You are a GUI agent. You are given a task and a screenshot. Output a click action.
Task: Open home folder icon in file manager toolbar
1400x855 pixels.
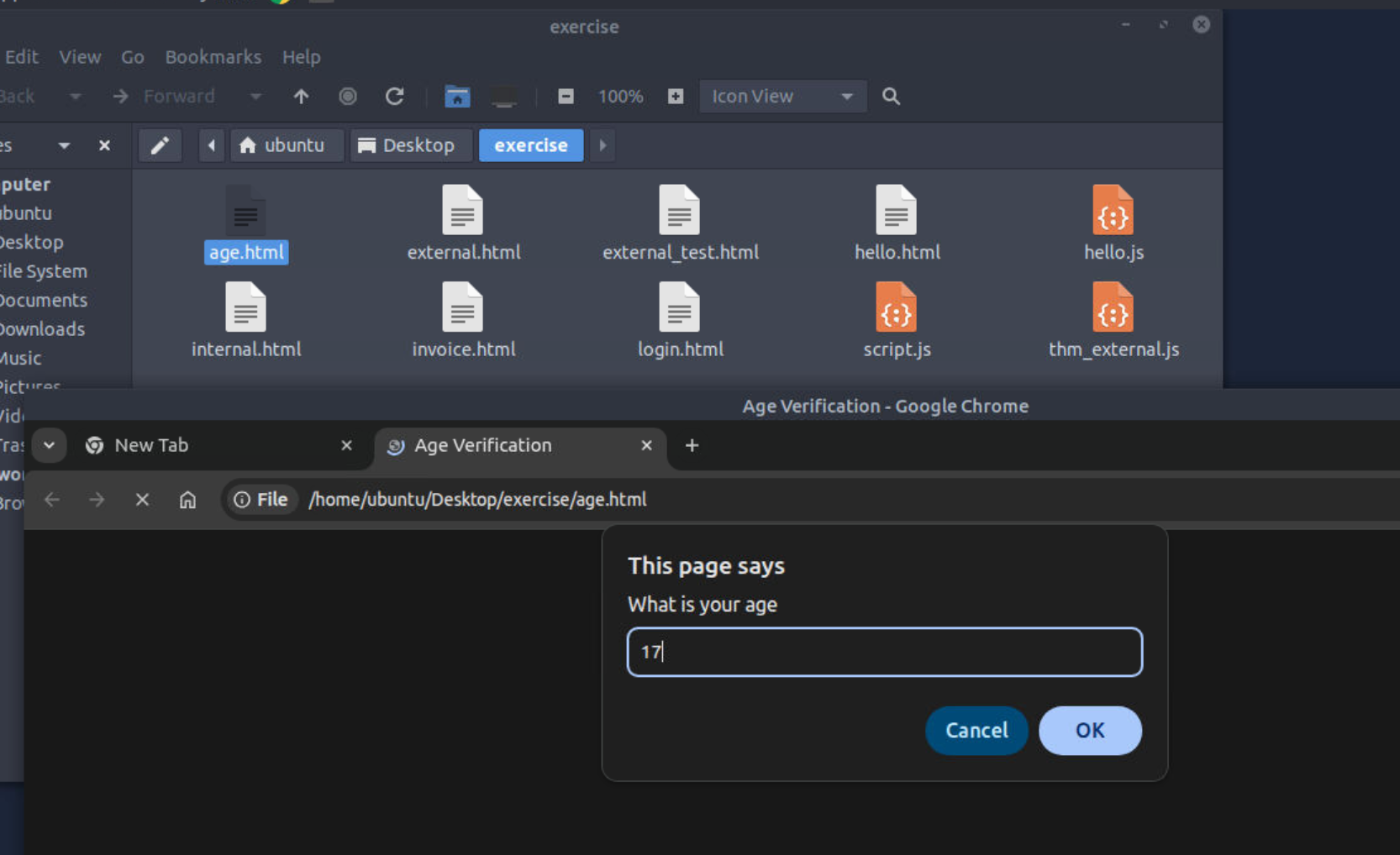tap(457, 97)
